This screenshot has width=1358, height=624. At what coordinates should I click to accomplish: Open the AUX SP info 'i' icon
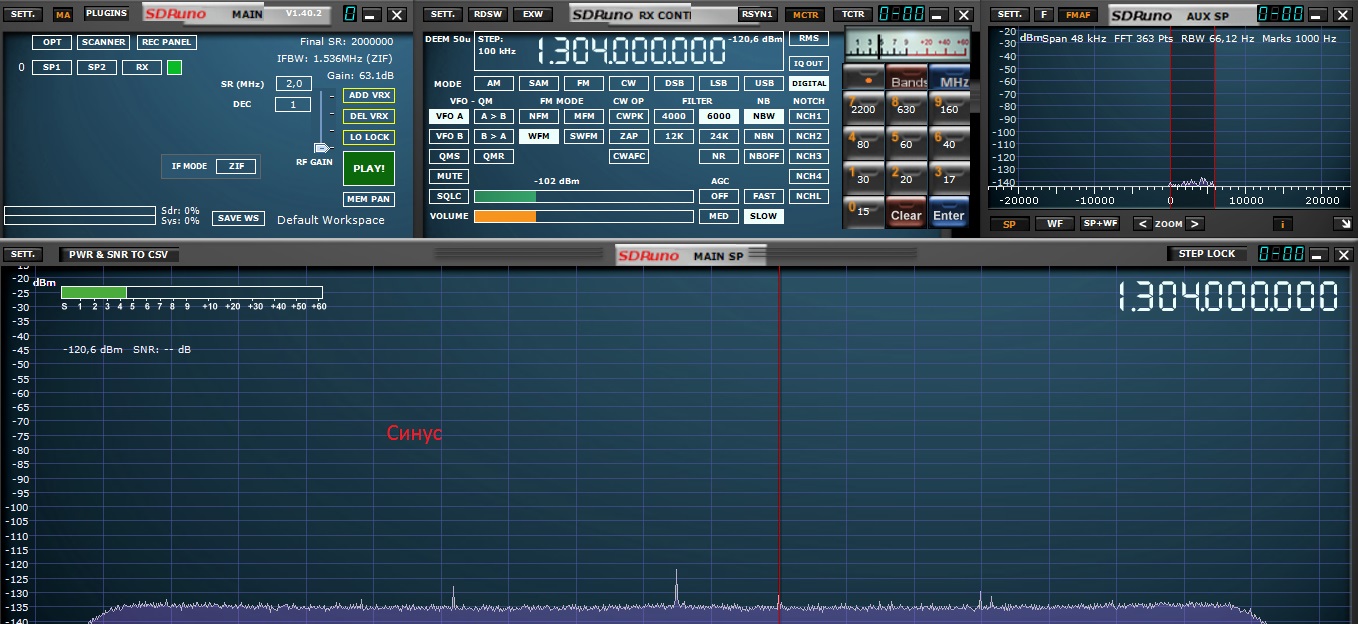[x=1282, y=224]
